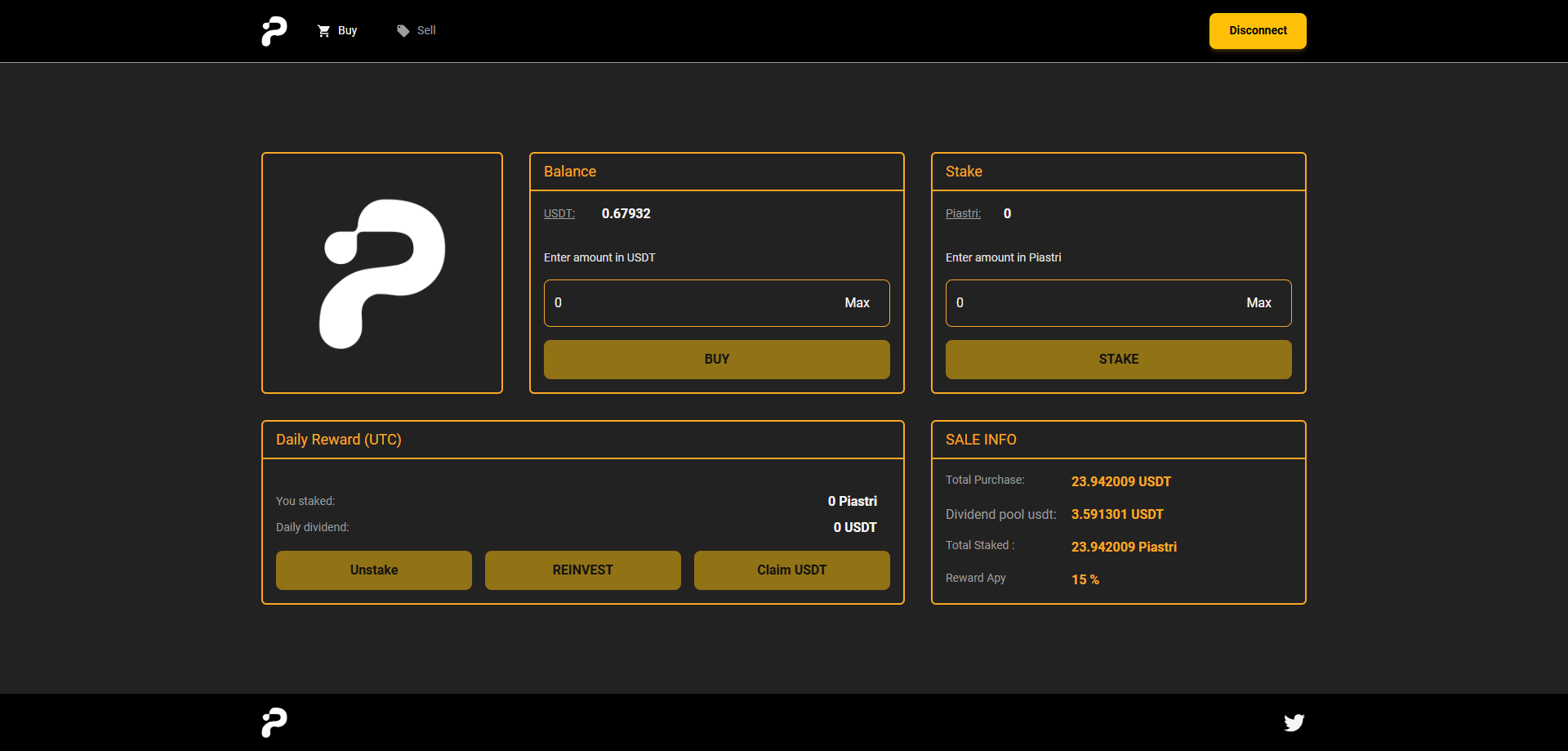Image resolution: width=1568 pixels, height=751 pixels.
Task: Click the large Piastri logo card
Action: (381, 273)
